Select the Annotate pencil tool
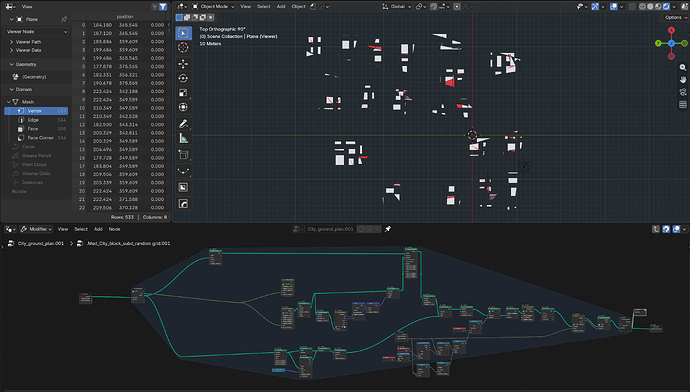 184,124
